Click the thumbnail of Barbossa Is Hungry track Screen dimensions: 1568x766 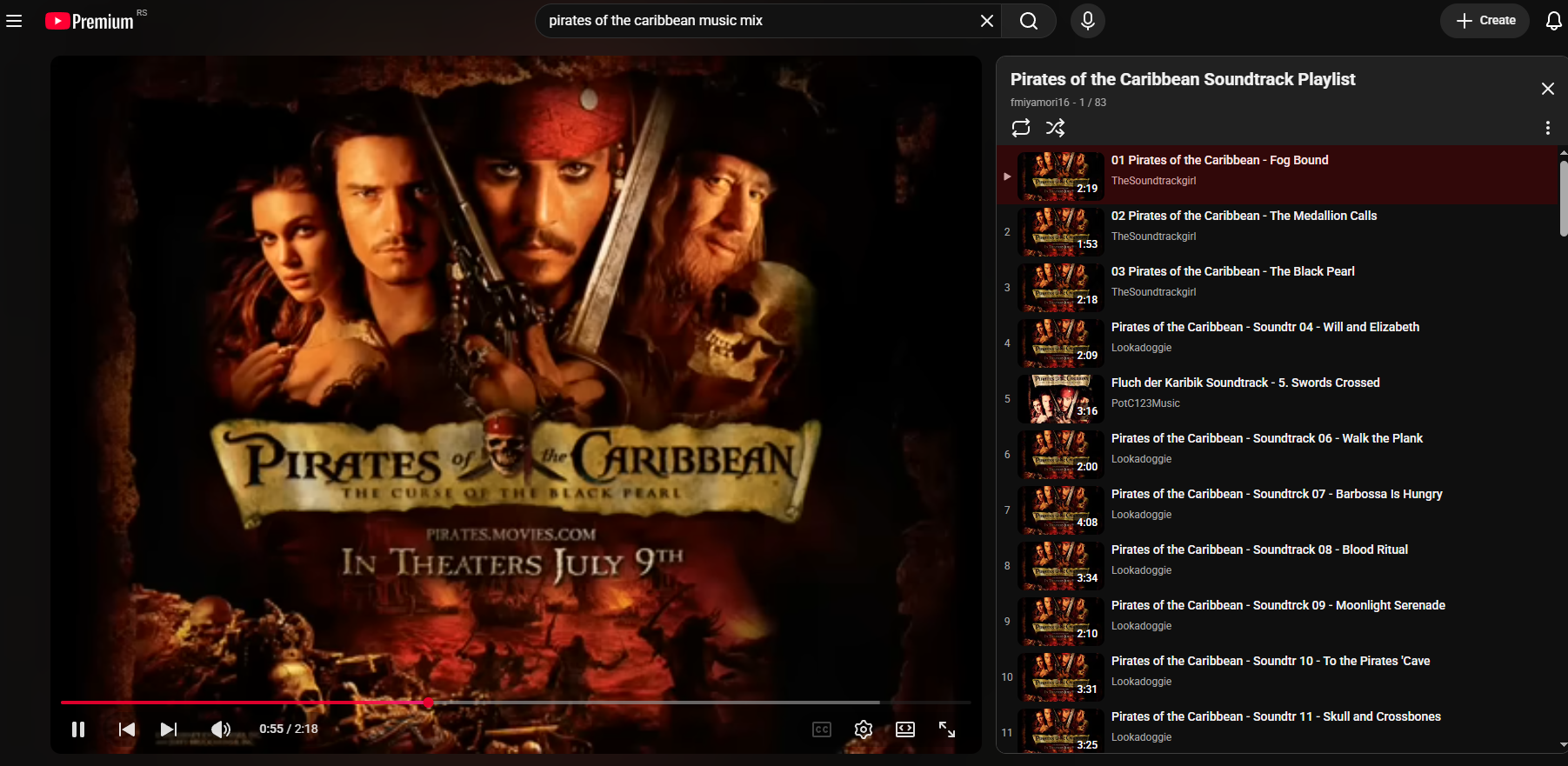pyautogui.click(x=1060, y=510)
